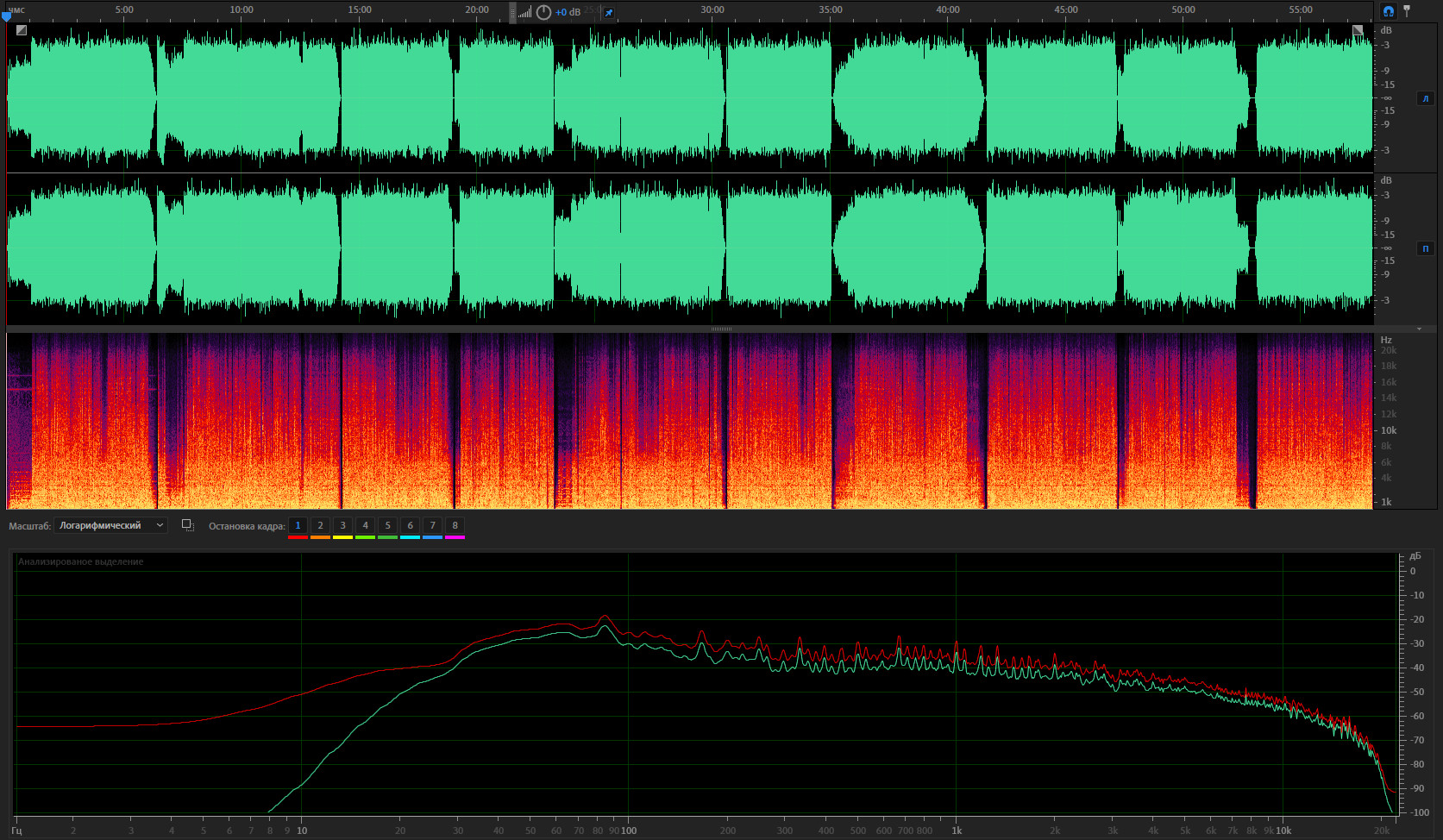Image resolution: width=1443 pixels, height=840 pixels.
Task: Toggle hold frame 7
Action: pos(432,525)
